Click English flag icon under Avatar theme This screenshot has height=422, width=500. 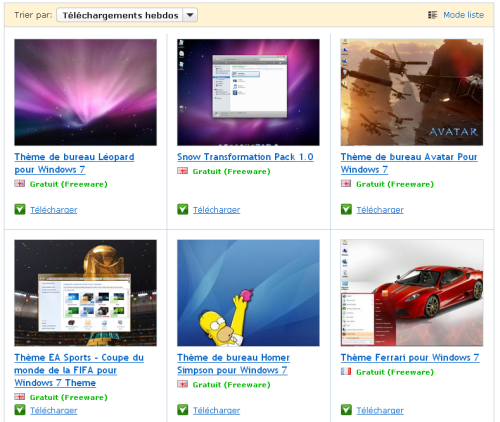coord(346,184)
